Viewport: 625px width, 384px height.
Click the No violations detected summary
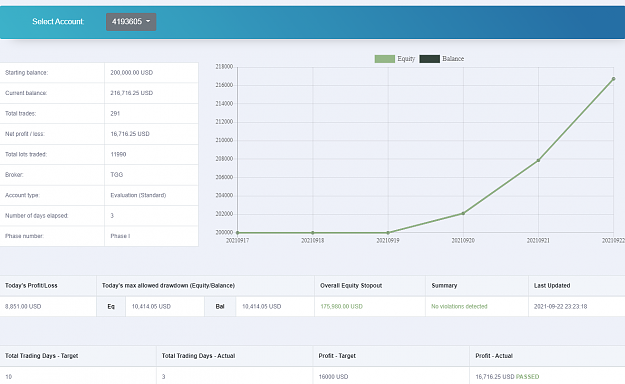459,307
